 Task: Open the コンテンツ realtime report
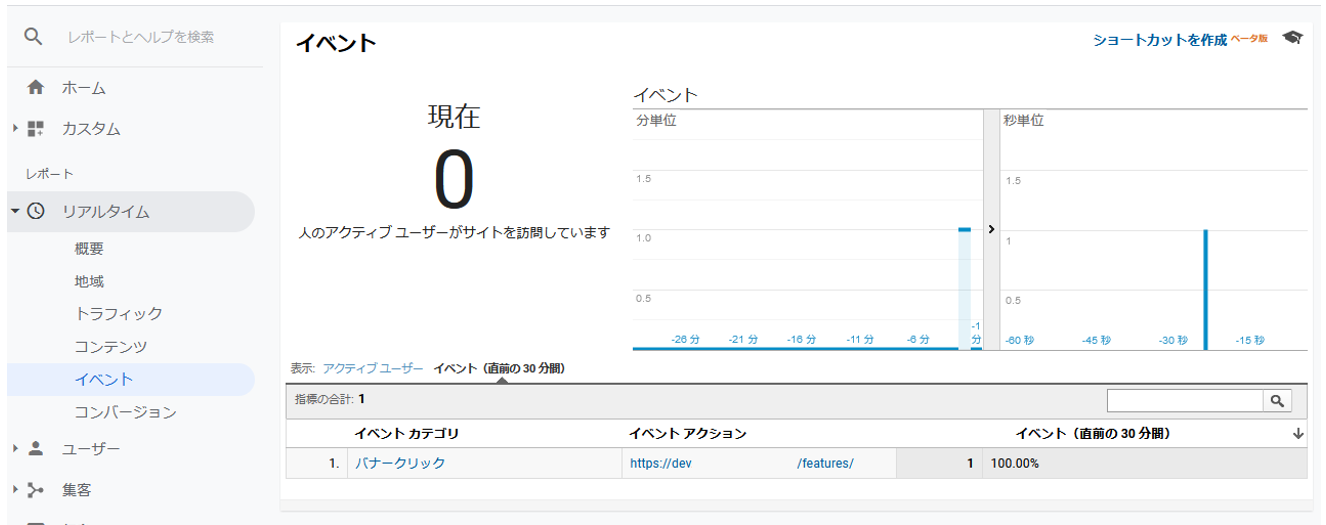[x=111, y=347]
